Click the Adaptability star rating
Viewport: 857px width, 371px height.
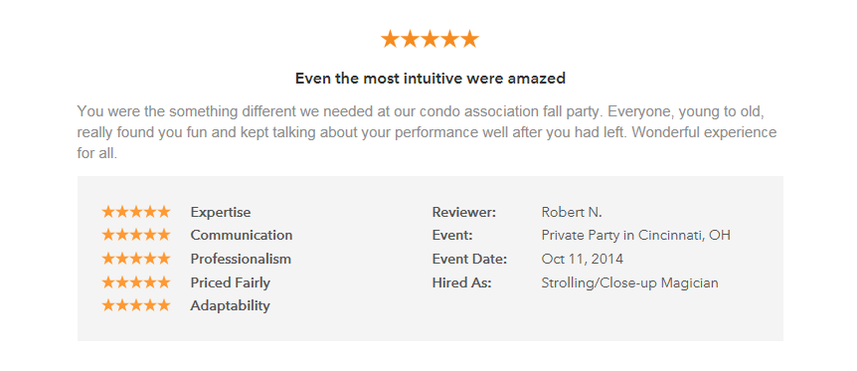[x=136, y=305]
